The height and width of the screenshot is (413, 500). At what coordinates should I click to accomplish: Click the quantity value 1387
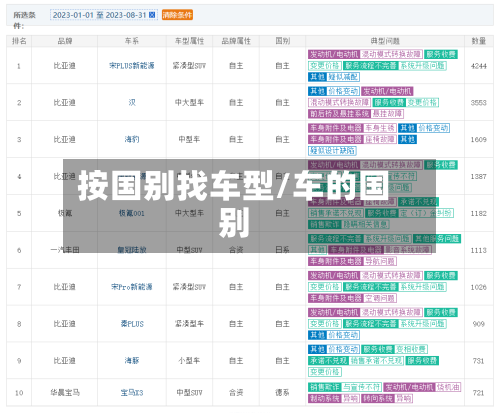pos(479,176)
